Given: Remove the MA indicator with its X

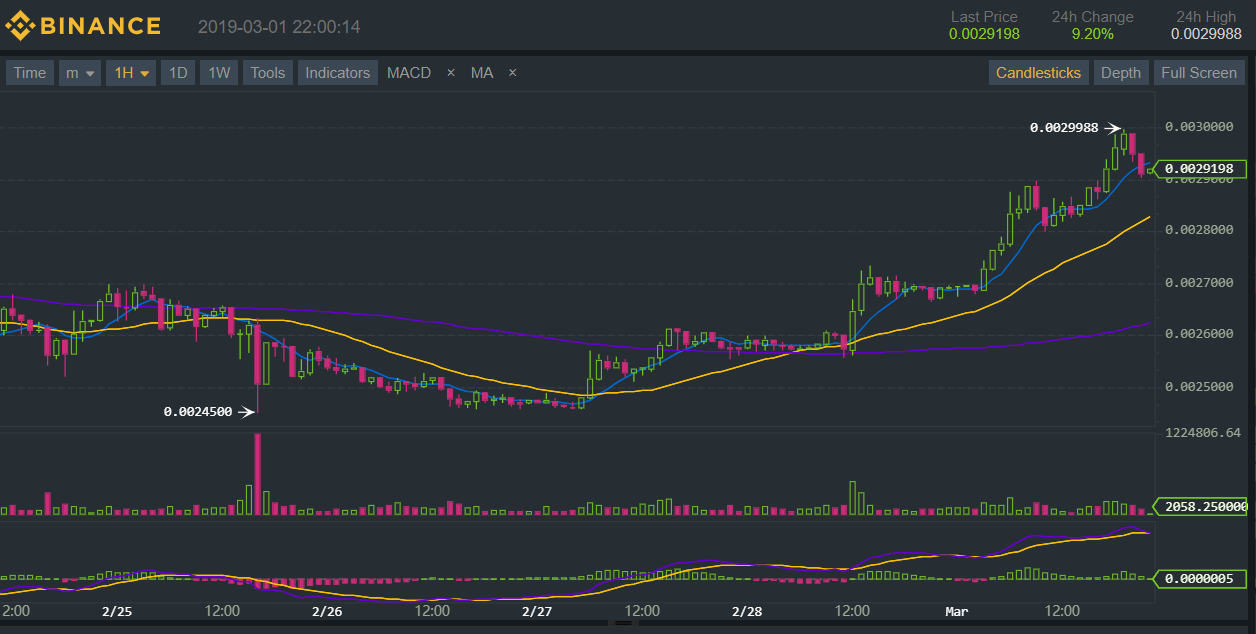Looking at the screenshot, I should pos(512,73).
